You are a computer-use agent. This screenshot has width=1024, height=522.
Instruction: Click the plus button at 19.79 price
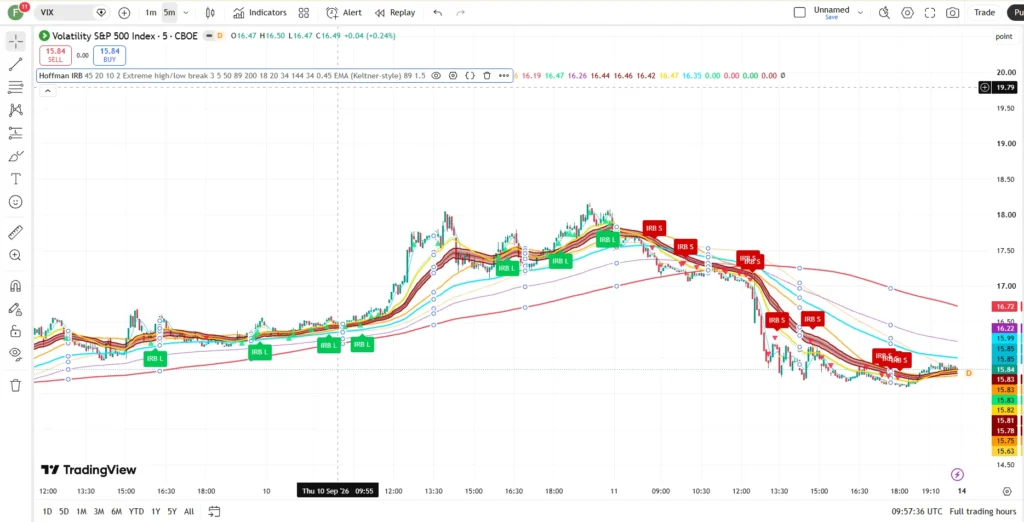[985, 88]
